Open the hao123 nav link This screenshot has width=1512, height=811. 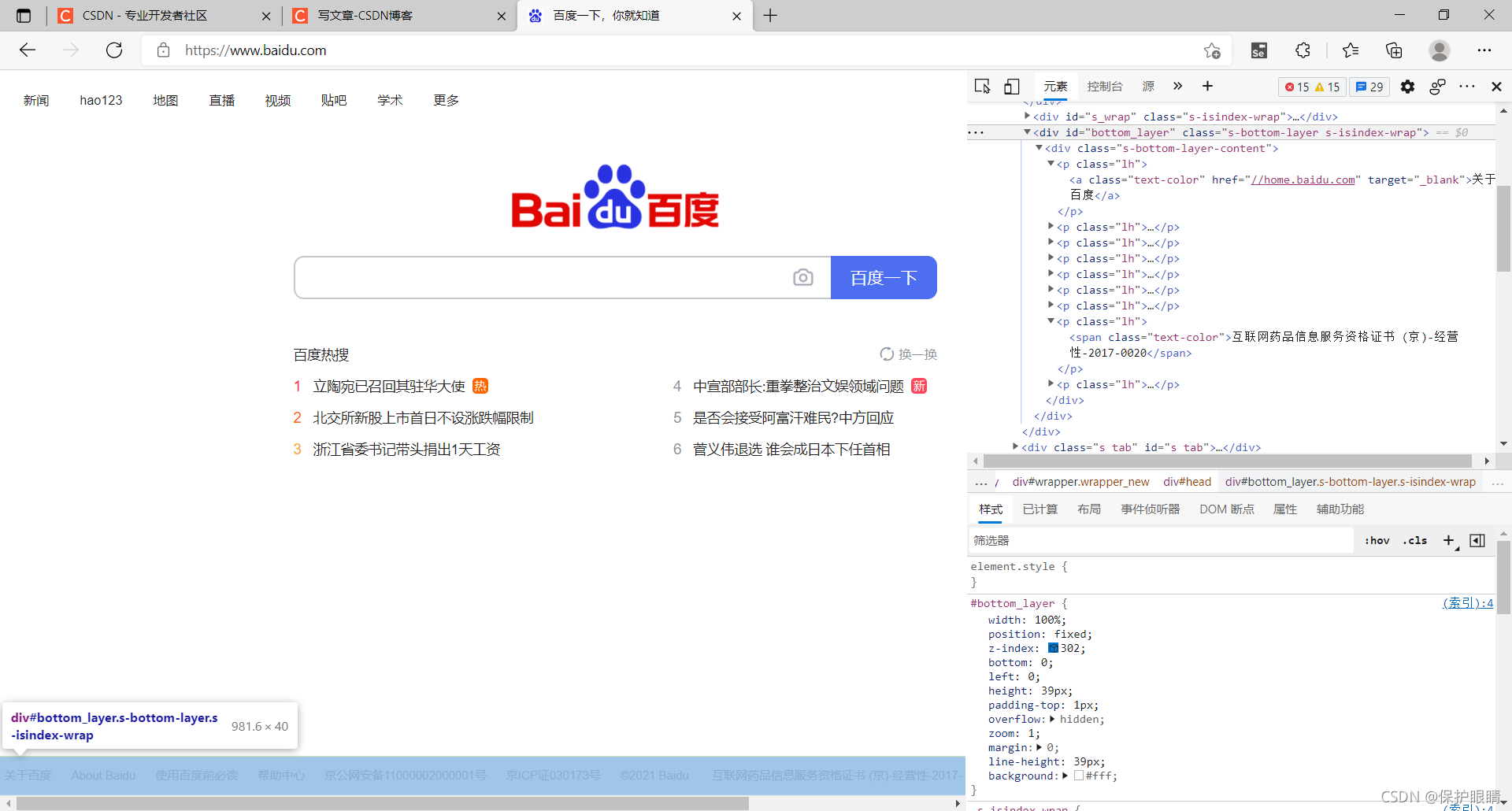coord(101,100)
